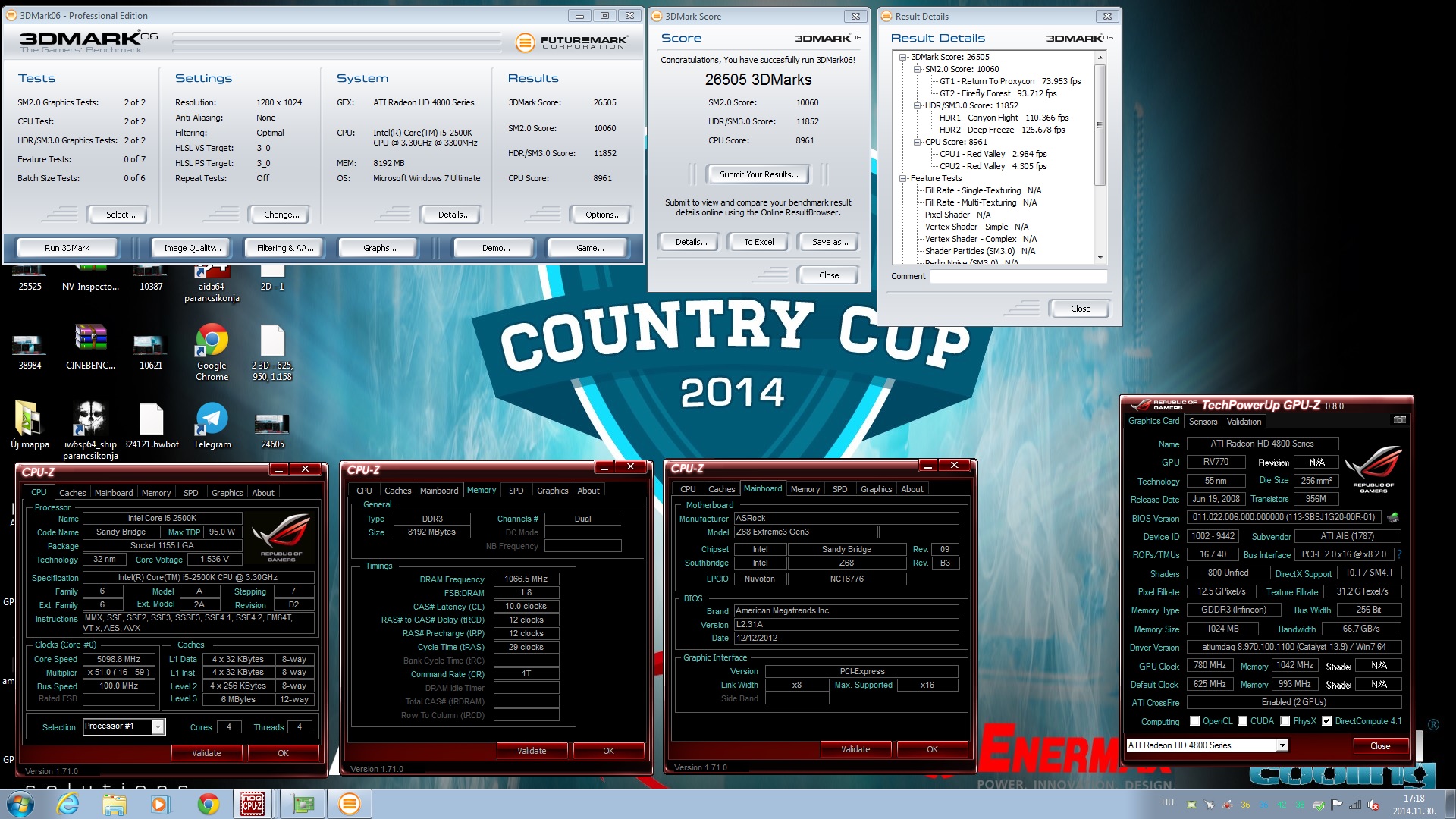This screenshot has height=819, width=1456.
Task: Open the About tab in the first CPU-Z window
Action: [263, 493]
